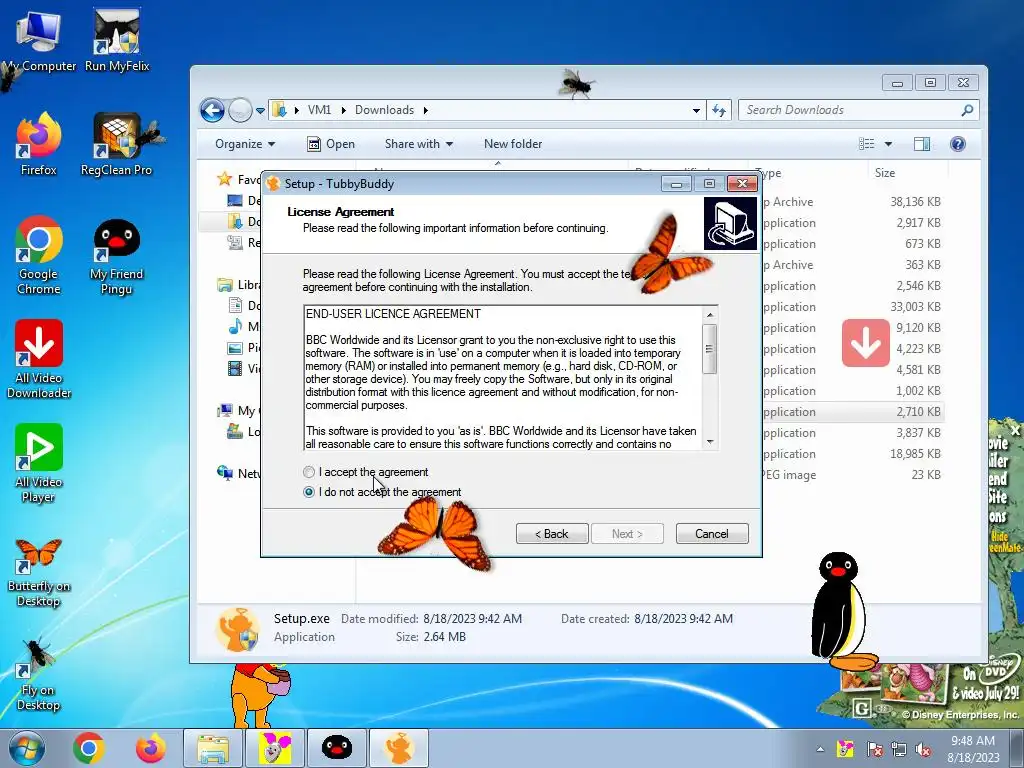1024x768 pixels.
Task: Click New folder in the Explorer toolbar
Action: (513, 144)
